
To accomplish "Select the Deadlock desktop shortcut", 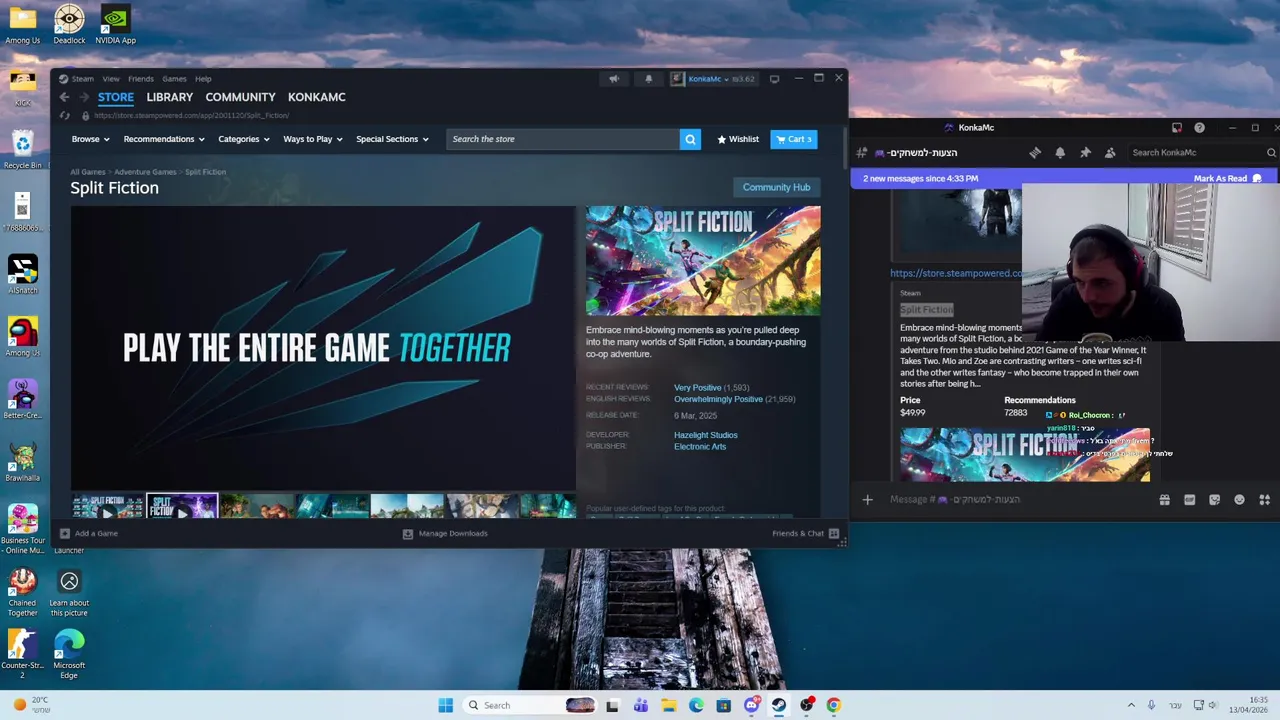I will pos(69,24).
